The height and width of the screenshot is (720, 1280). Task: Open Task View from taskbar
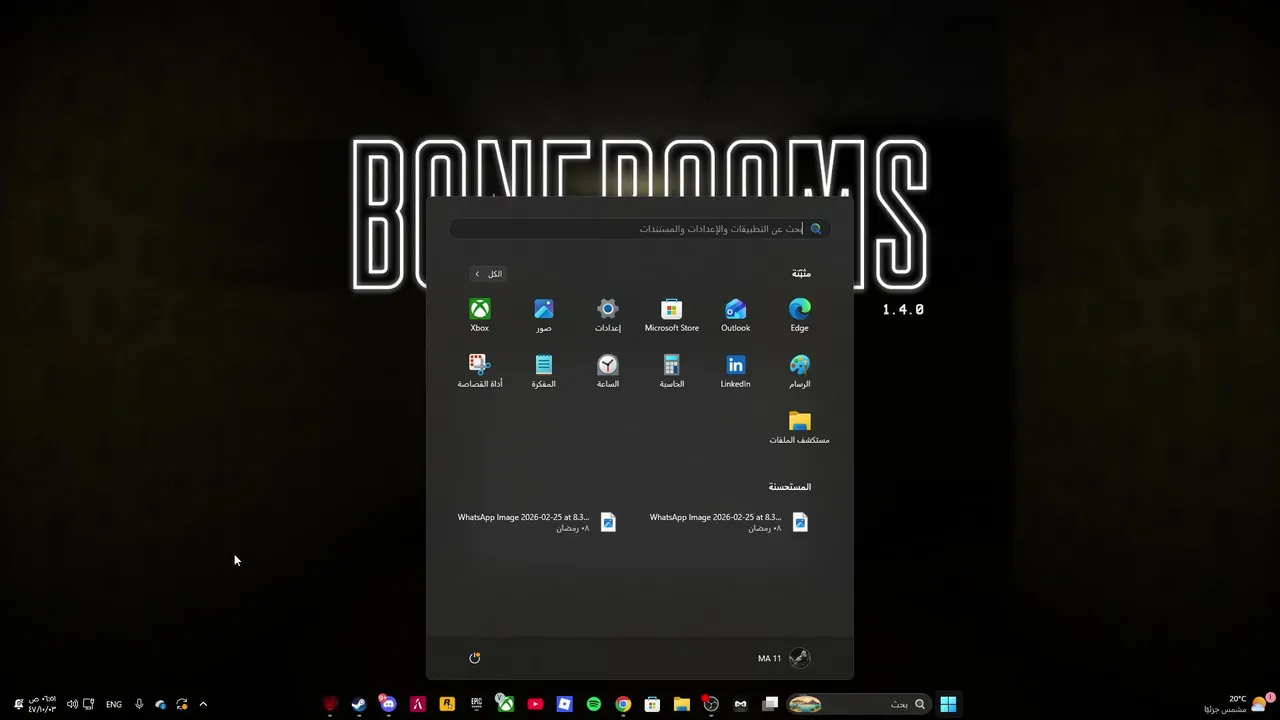770,704
